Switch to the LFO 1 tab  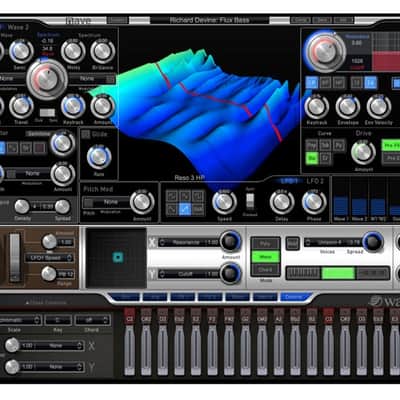coord(288,181)
